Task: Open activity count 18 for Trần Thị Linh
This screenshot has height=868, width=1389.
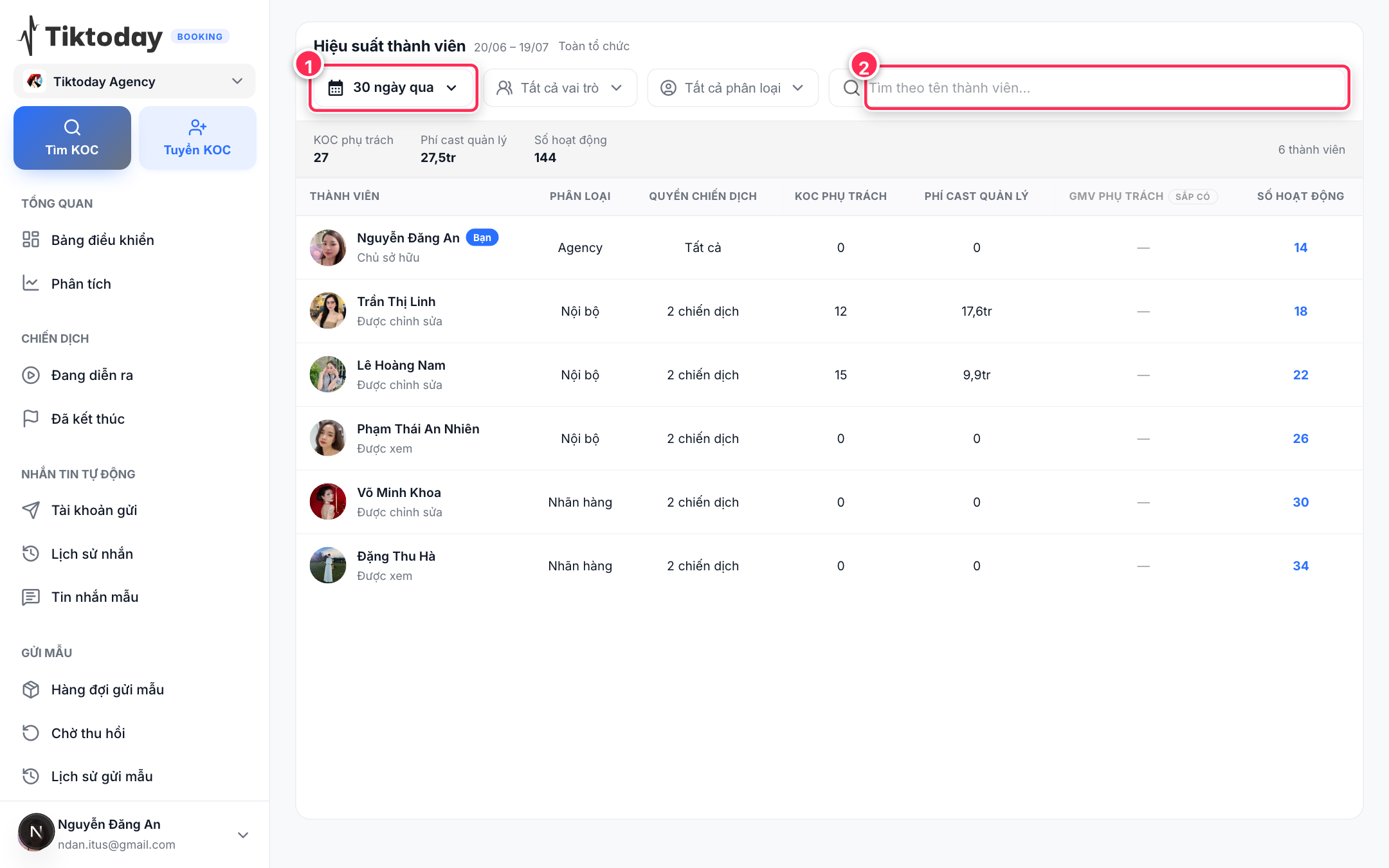Action: pos(1300,311)
